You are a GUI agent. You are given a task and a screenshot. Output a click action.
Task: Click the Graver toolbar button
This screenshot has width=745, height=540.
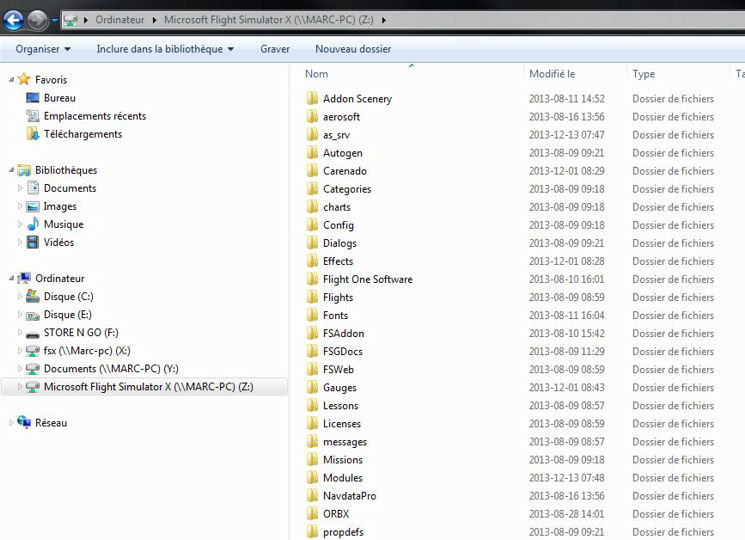tap(275, 49)
